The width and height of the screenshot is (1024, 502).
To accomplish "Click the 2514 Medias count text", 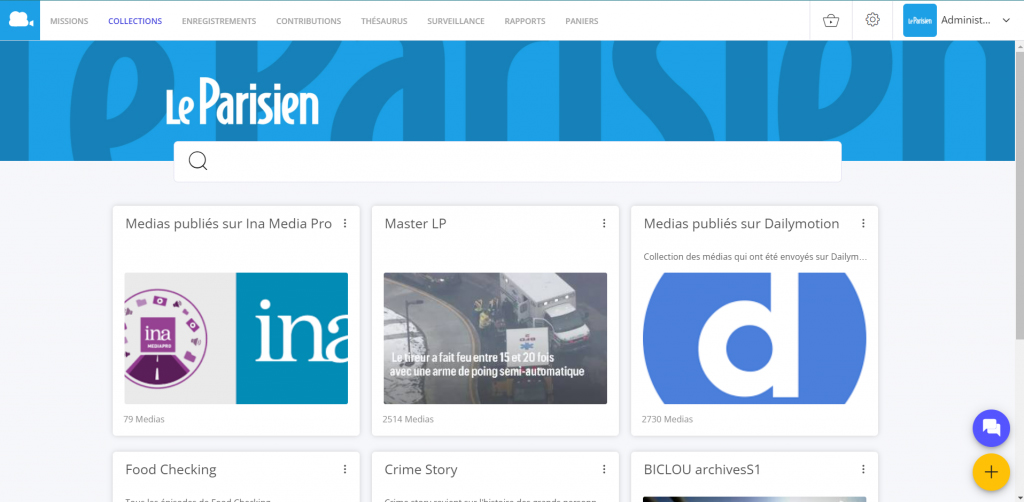I will pos(408,419).
